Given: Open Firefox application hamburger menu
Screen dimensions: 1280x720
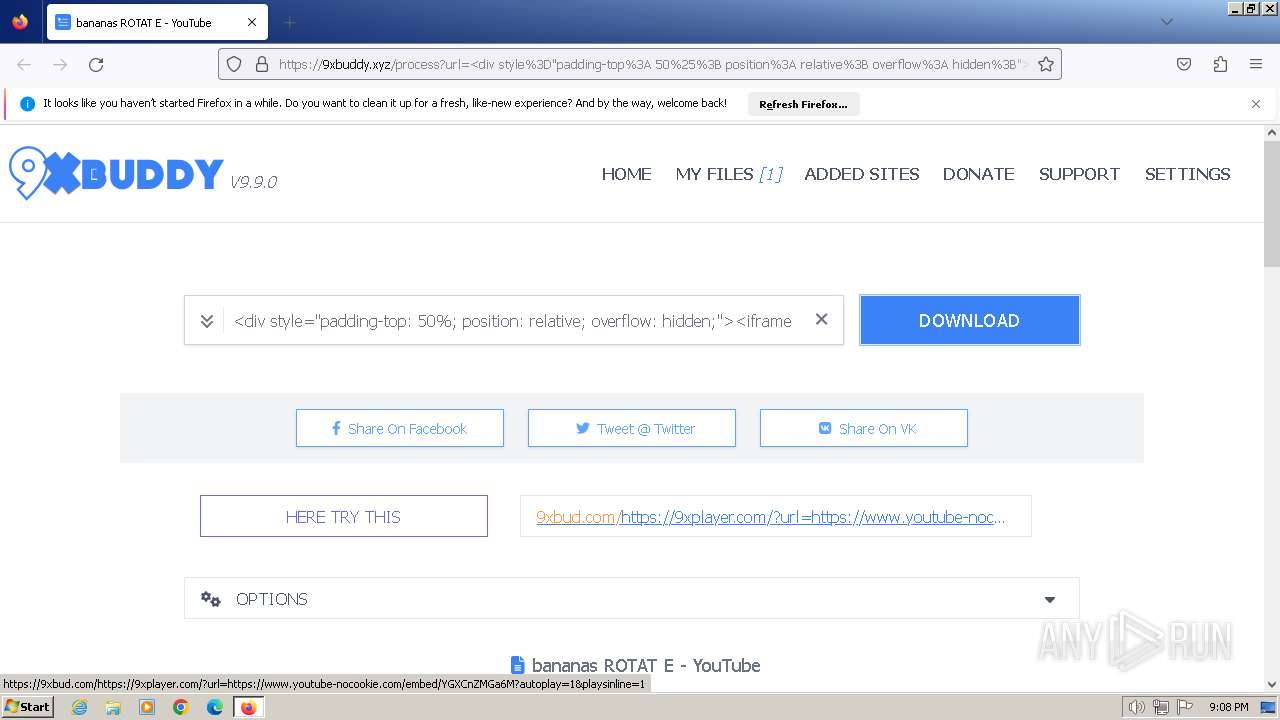Looking at the screenshot, I should 1256,64.
